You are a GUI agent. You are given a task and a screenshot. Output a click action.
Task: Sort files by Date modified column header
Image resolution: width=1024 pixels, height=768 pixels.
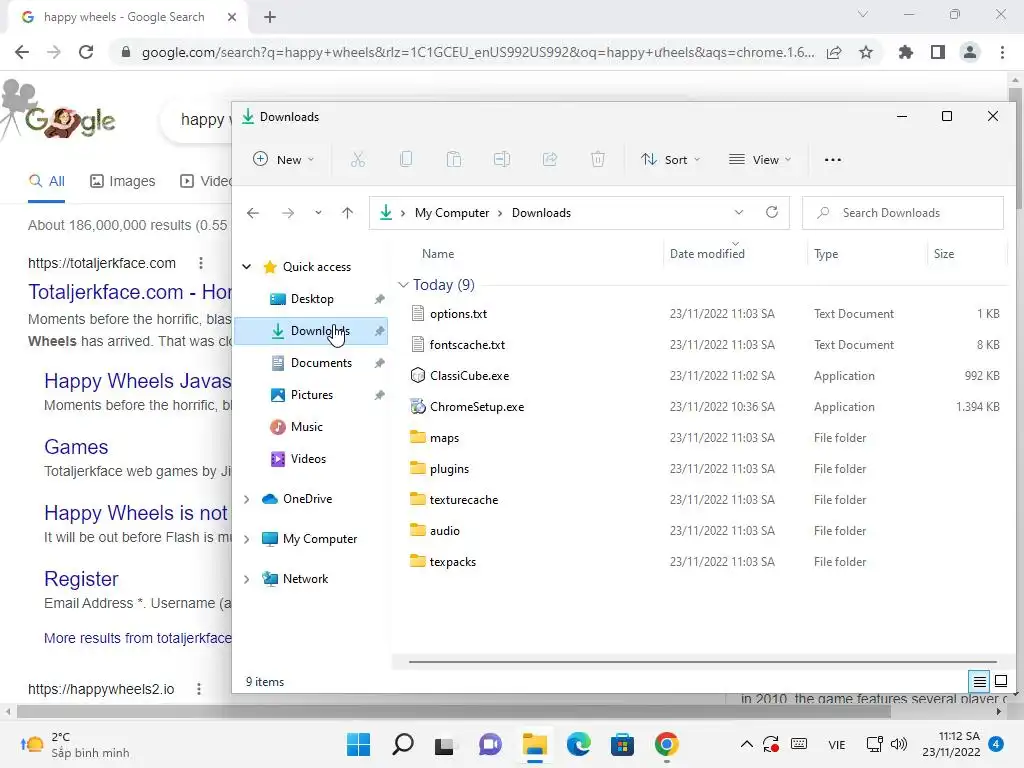point(707,254)
